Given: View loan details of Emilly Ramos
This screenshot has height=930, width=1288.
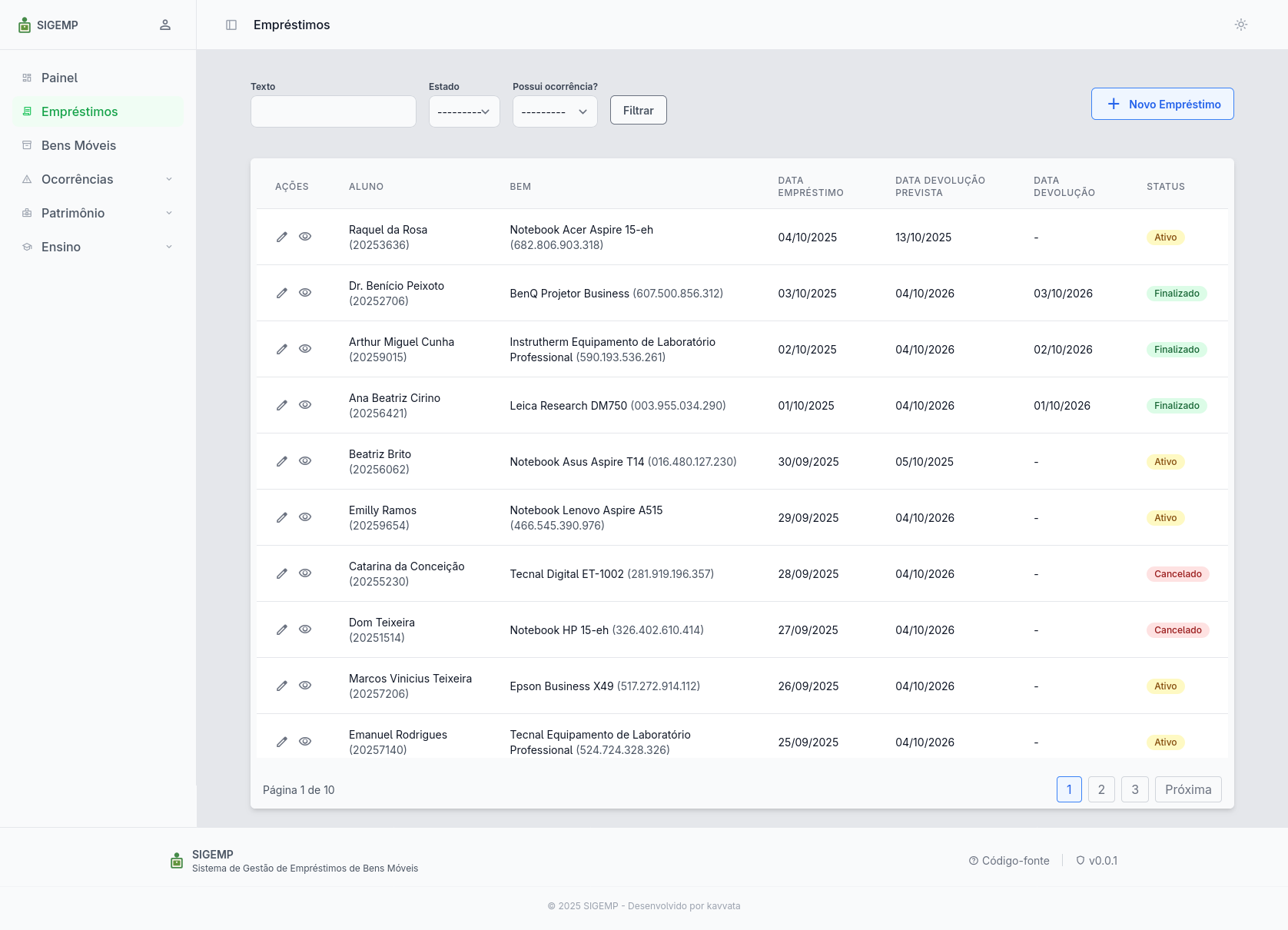Looking at the screenshot, I should click(x=305, y=517).
